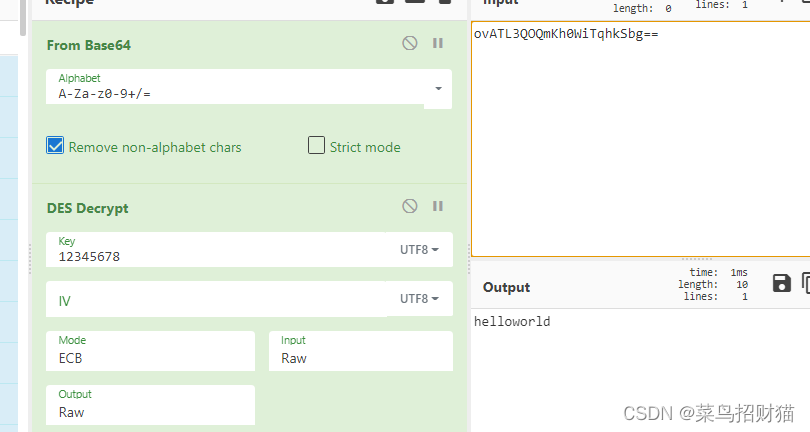The width and height of the screenshot is (810, 432).
Task: Disable the DES Decrypt operation
Action: 410,206
